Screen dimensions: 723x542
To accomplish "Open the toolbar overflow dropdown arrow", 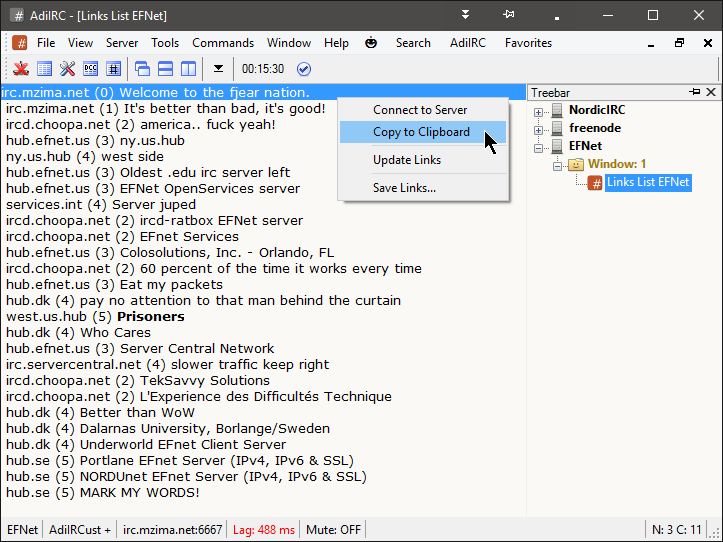I will point(219,69).
